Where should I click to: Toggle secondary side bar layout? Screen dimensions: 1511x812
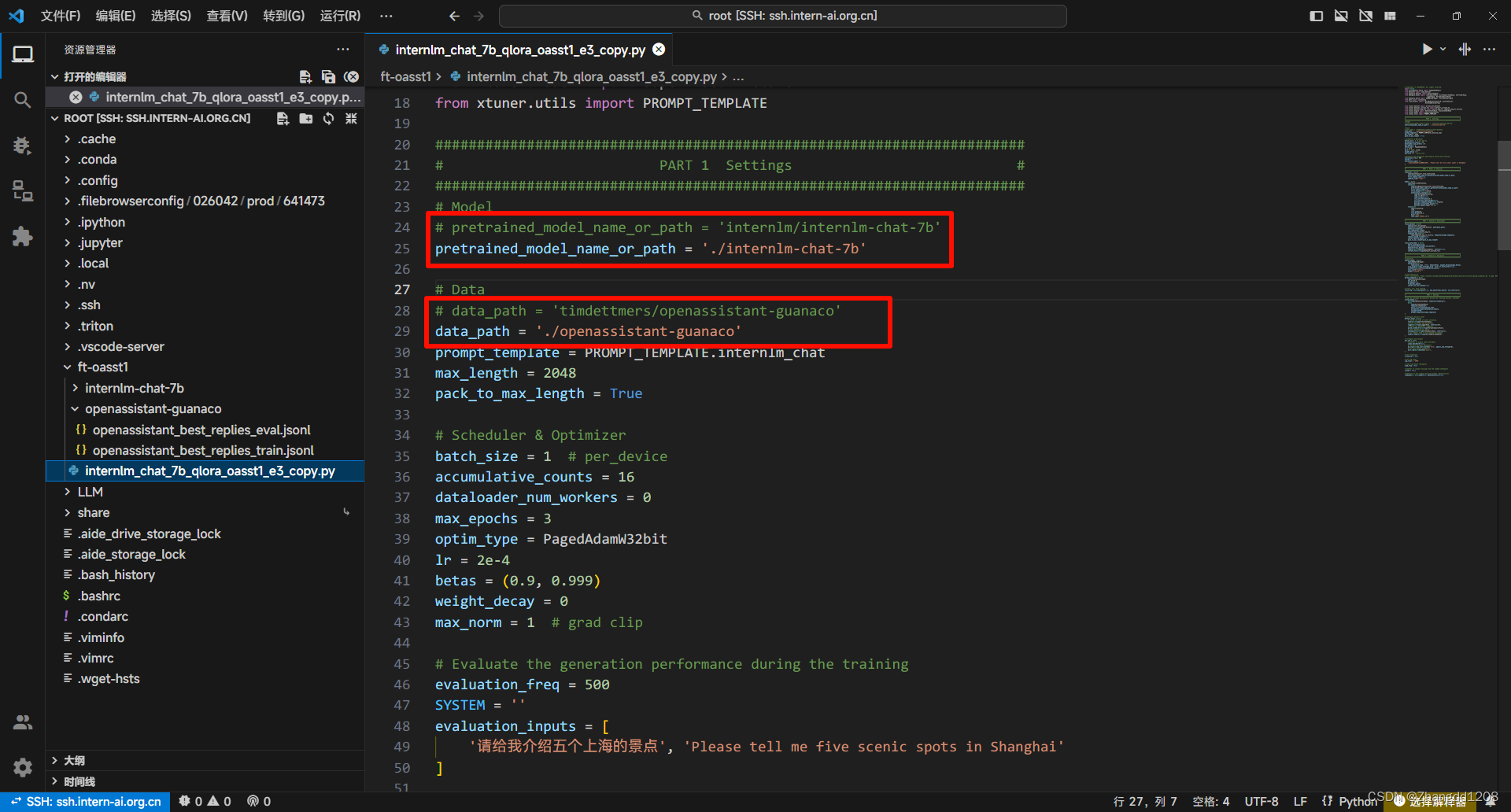(1365, 16)
